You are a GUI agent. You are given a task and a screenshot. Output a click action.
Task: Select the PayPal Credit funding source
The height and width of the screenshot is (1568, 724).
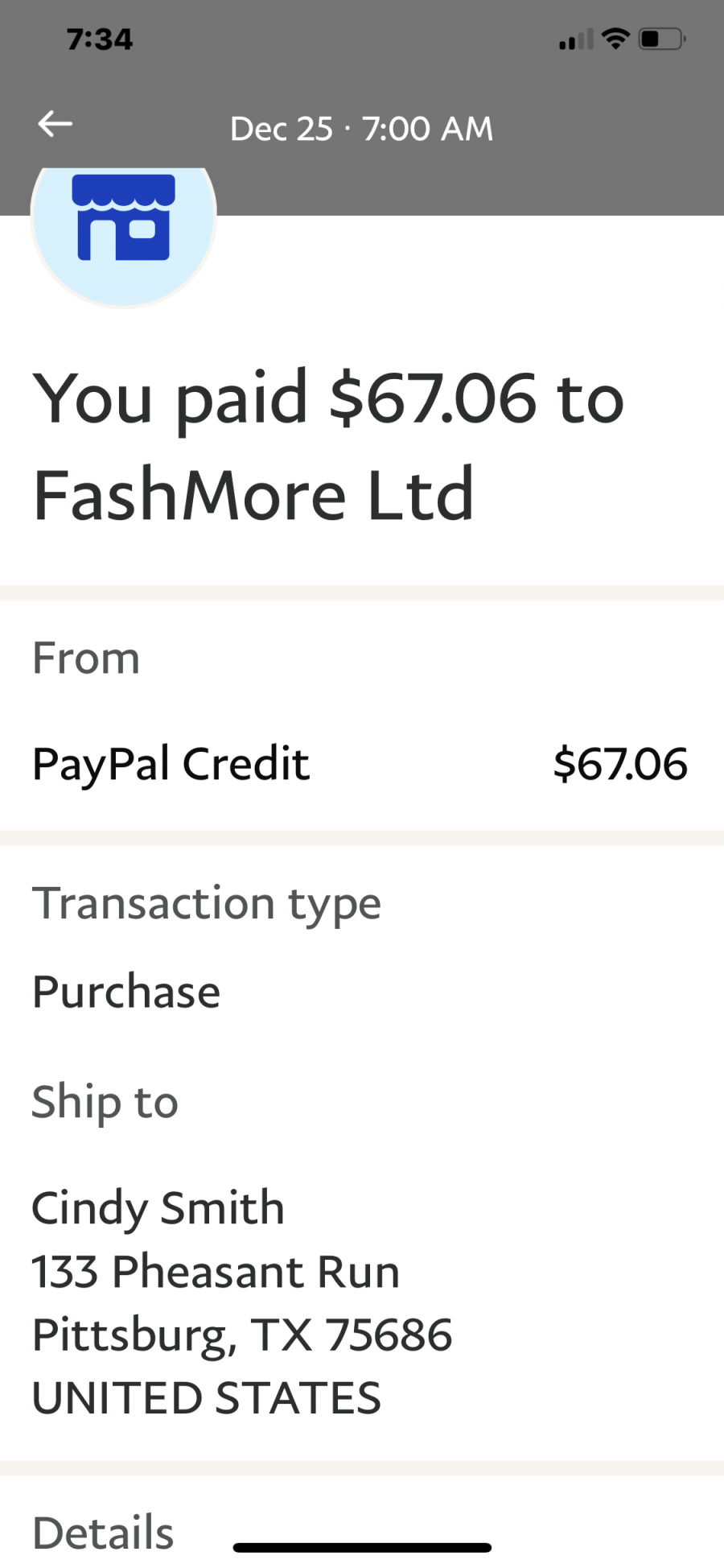pos(170,763)
